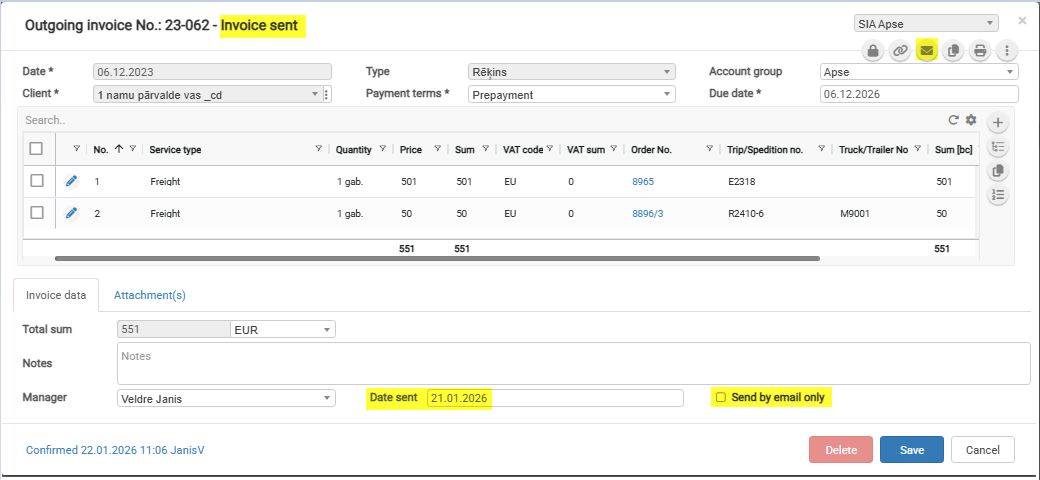
Task: Open the three-dot more options menu
Action: click(1006, 51)
